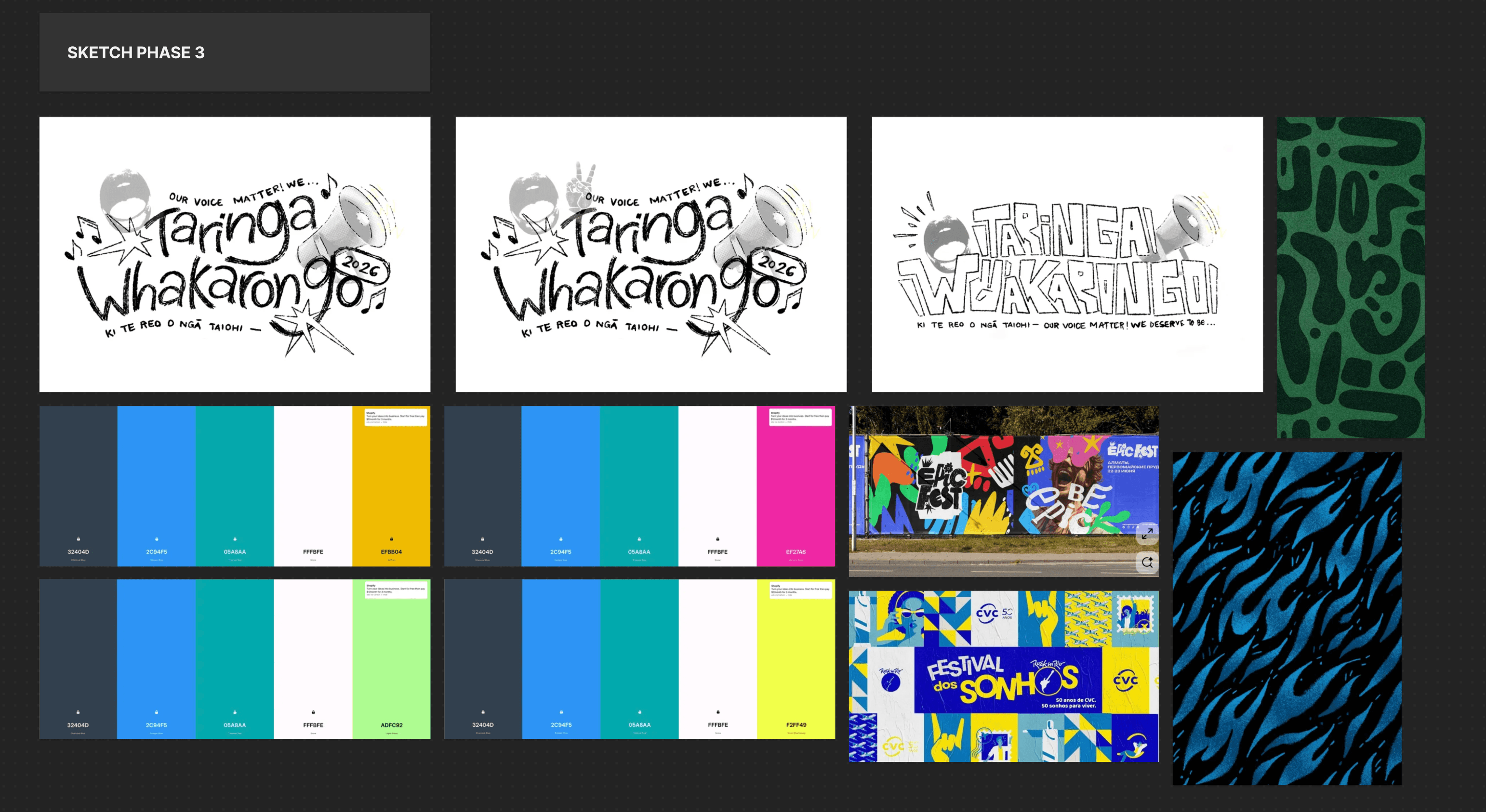Click lock icon above 2C94F5 in pink EF27A6 palette

point(561,538)
